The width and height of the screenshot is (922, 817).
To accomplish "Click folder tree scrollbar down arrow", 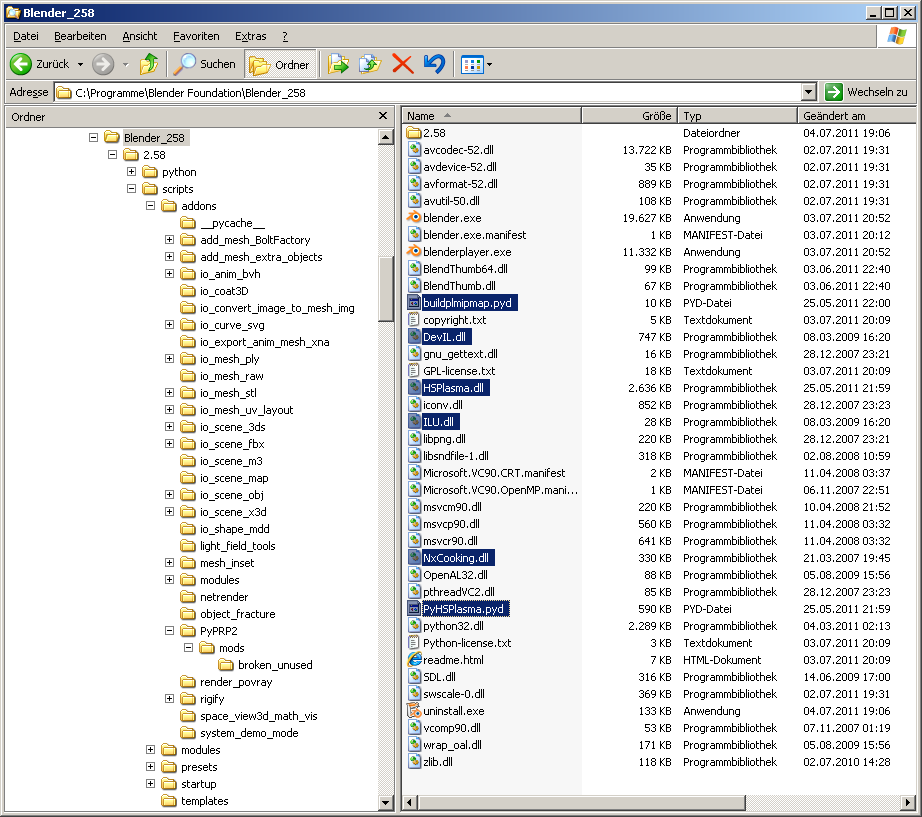I will tap(386, 802).
